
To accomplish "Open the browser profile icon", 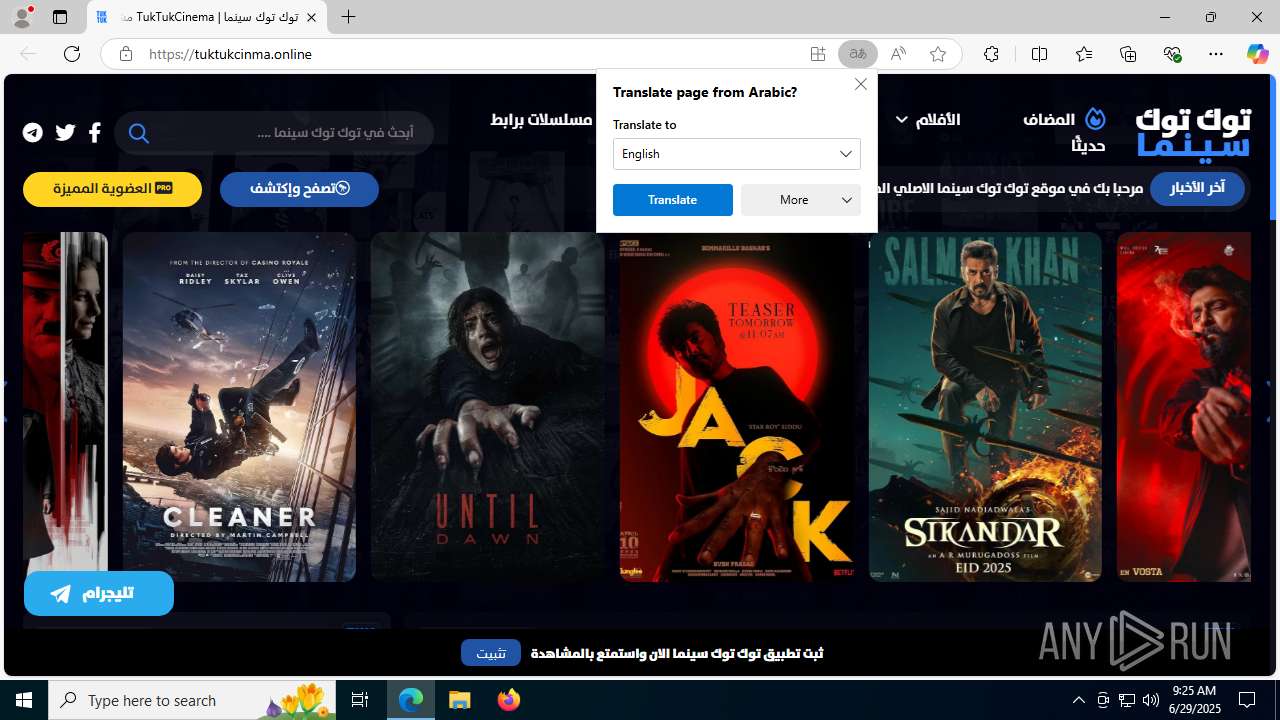I will coord(22,17).
